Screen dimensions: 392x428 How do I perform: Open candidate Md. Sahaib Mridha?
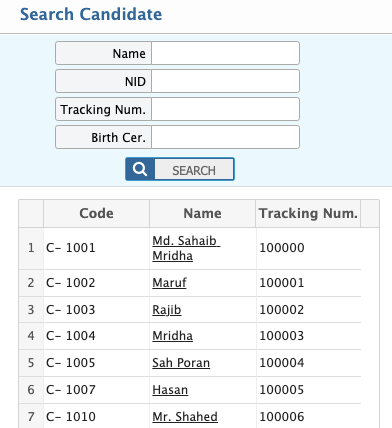pos(186,248)
